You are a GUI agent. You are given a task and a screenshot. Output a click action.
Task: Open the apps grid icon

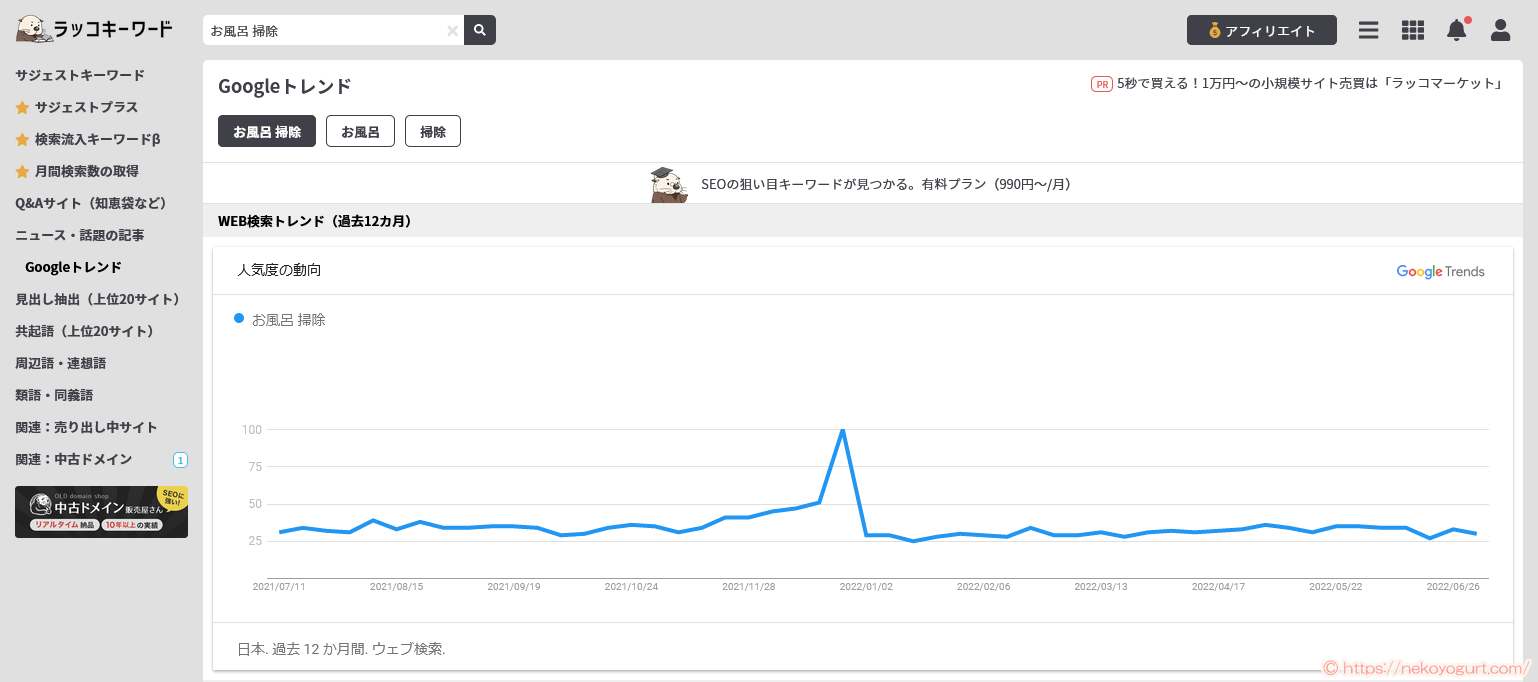(1412, 30)
